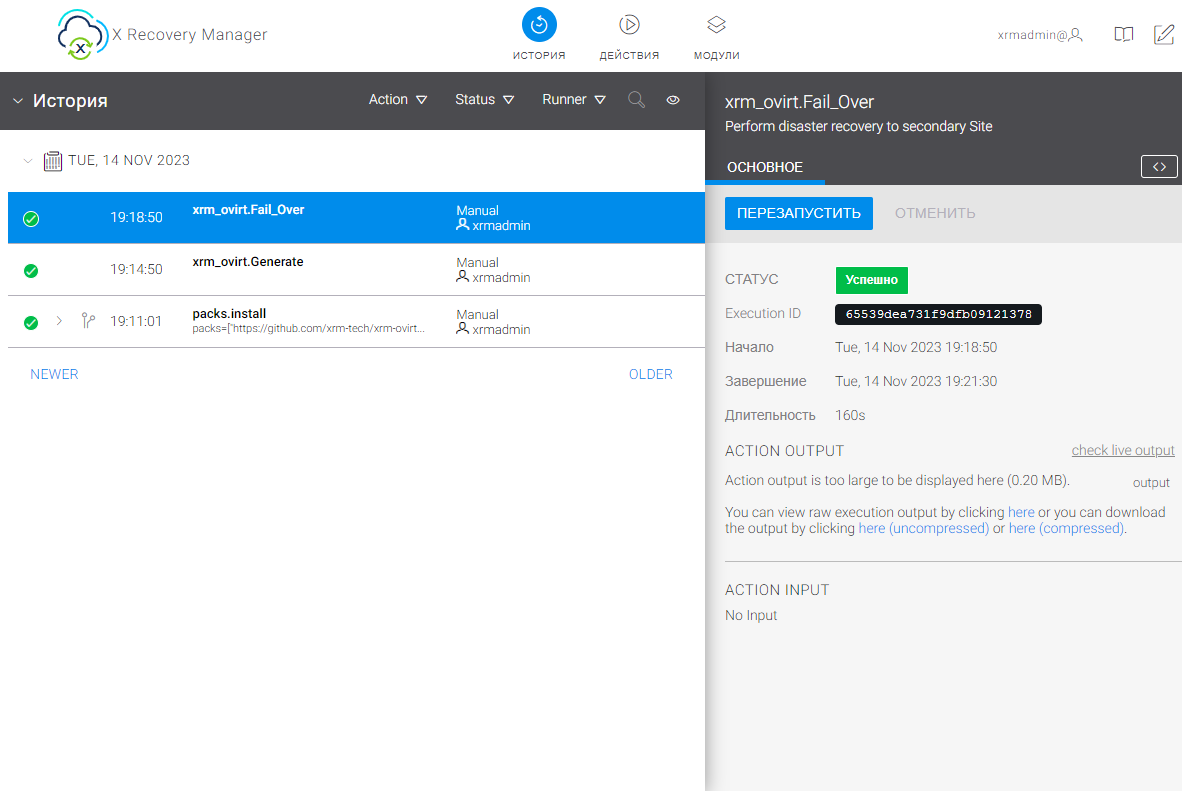Collapse the TUE, 14 NOV 2023 date group

tap(27, 160)
